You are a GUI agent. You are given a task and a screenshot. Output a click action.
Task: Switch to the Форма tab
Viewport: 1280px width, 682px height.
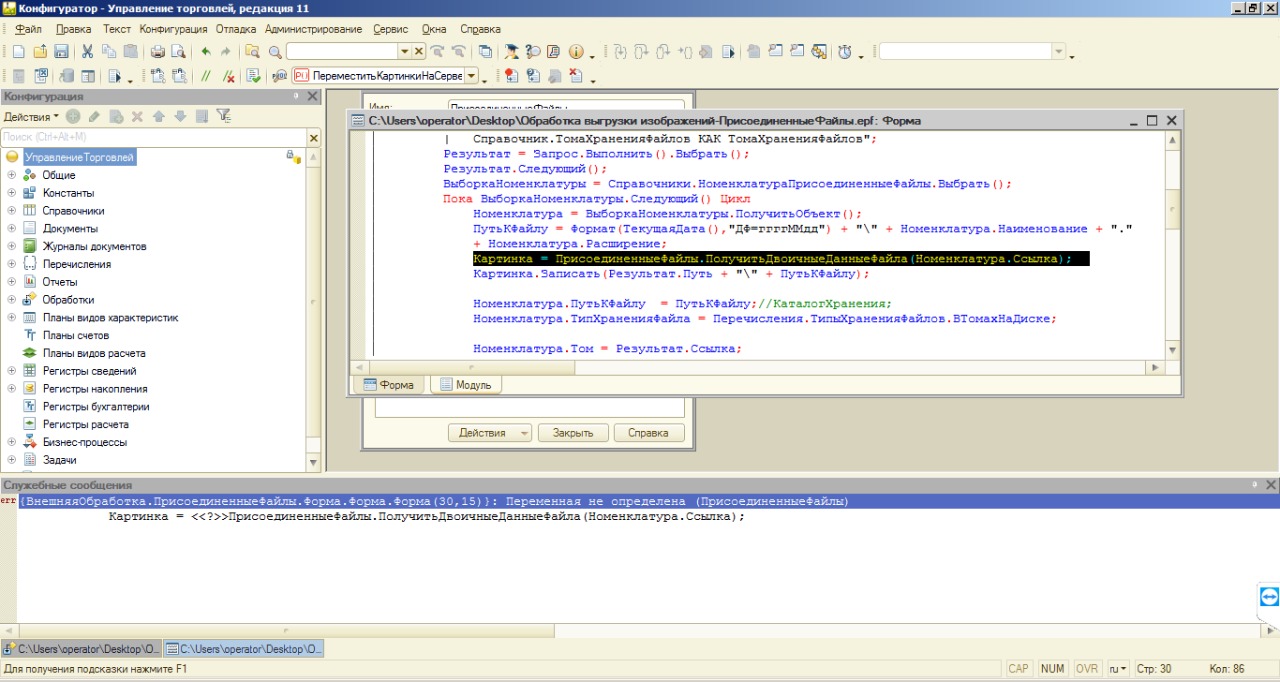point(389,385)
